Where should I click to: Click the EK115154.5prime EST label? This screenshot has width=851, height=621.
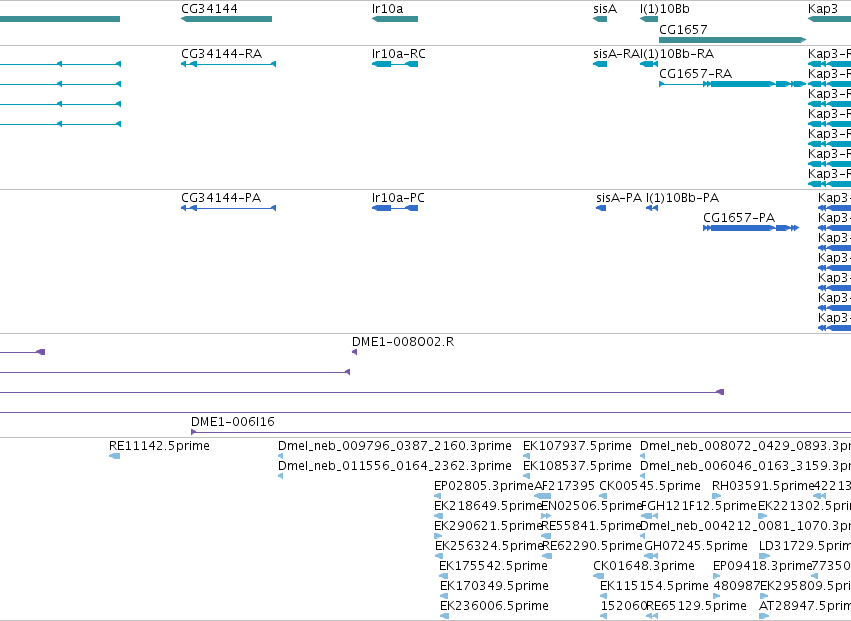coord(654,586)
